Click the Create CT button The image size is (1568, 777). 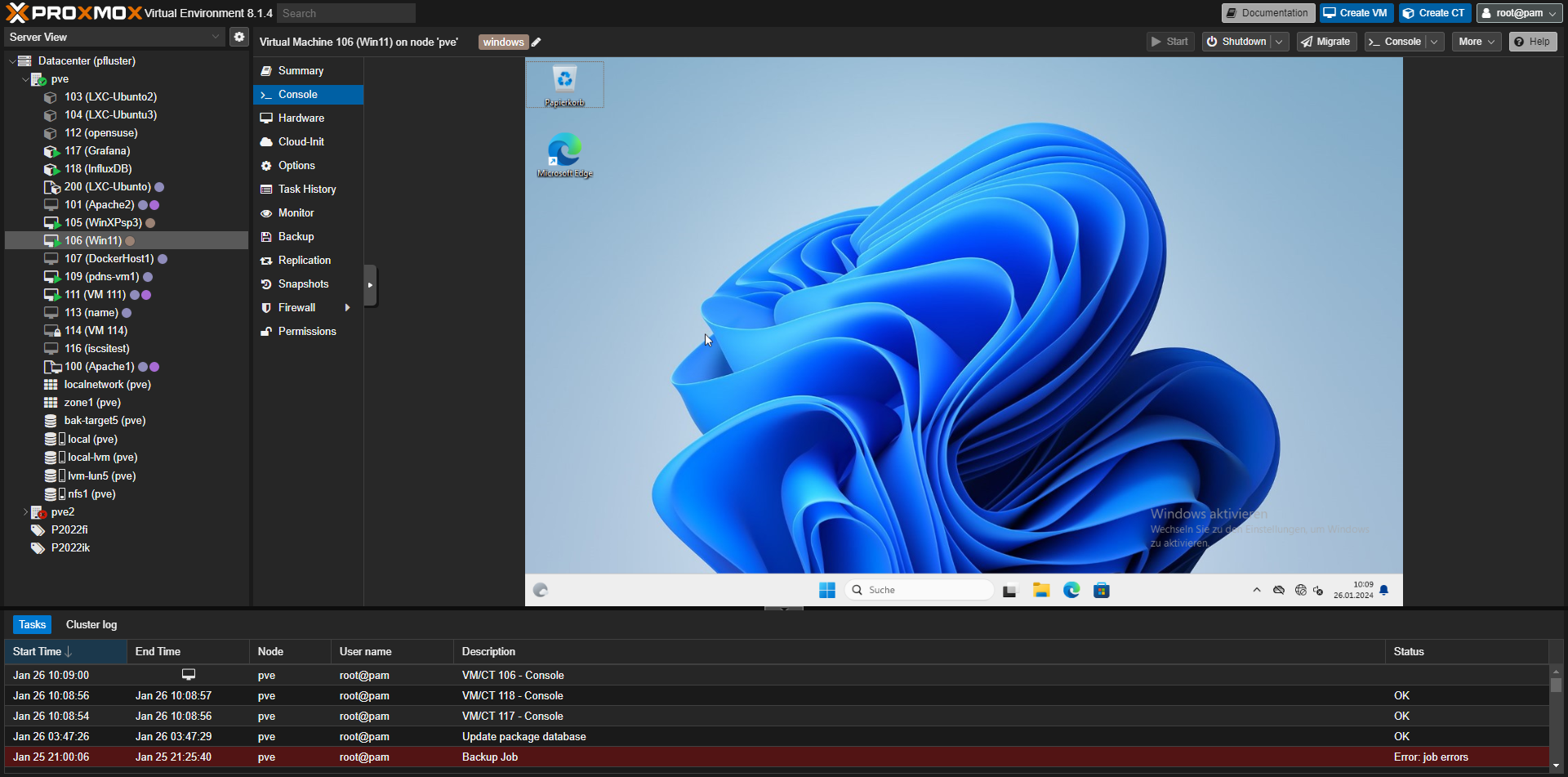1435,13
